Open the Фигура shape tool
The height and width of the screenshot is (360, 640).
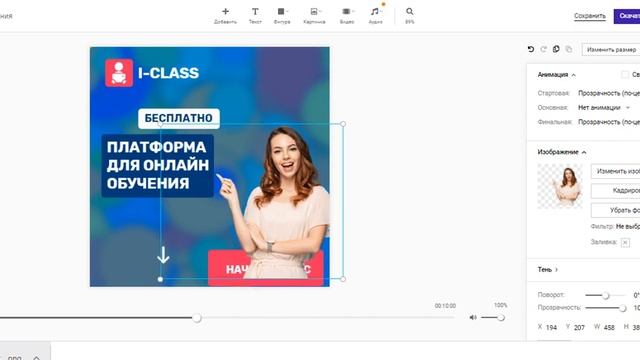[x=282, y=16]
